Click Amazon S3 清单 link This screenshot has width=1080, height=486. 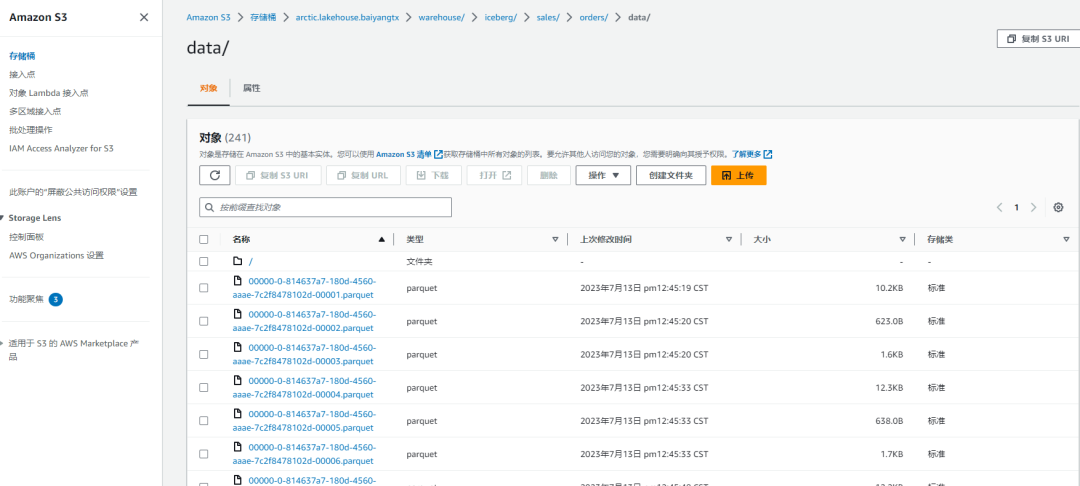point(404,154)
